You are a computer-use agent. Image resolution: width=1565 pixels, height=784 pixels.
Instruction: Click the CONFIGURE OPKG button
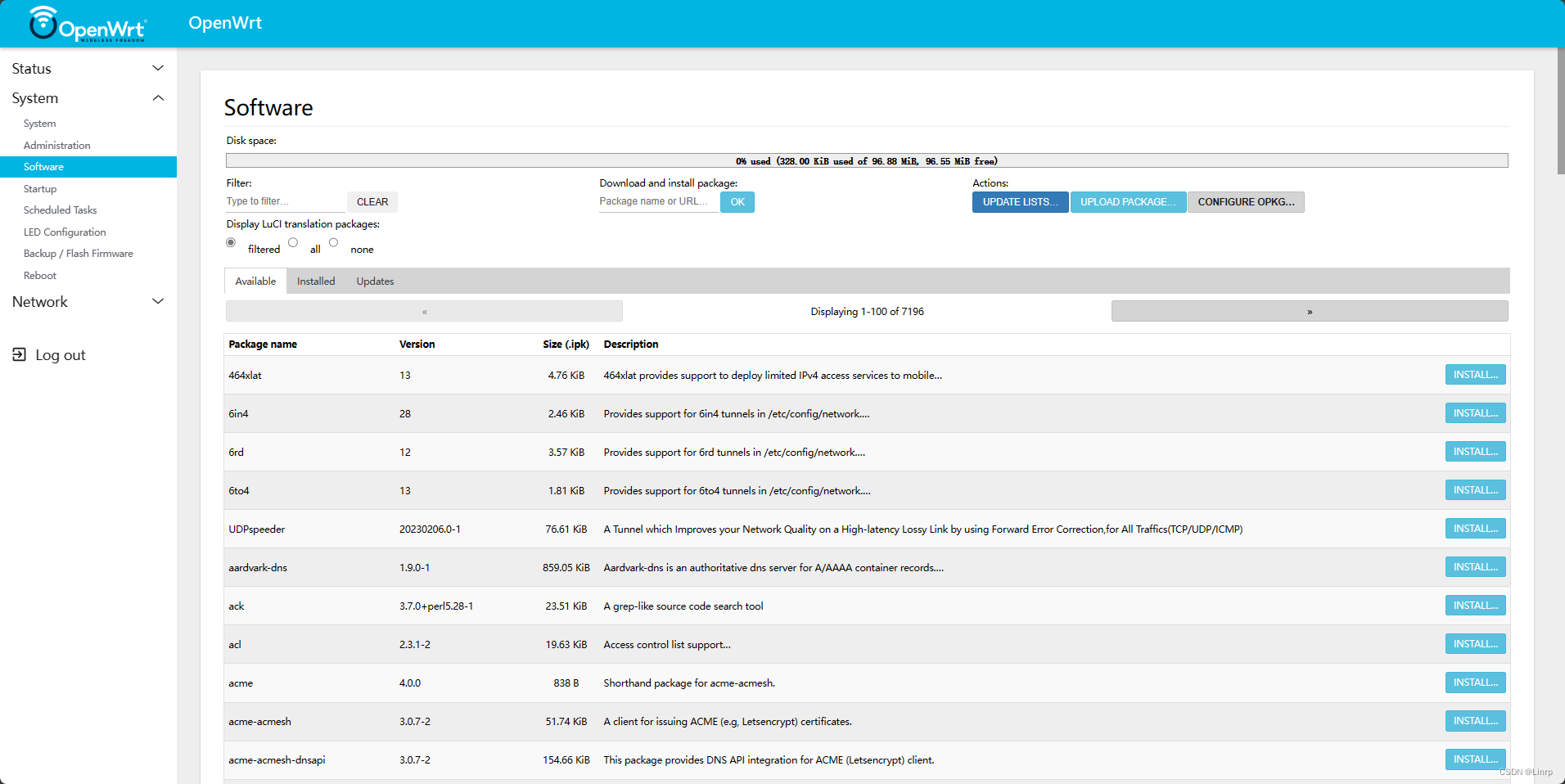tap(1246, 202)
